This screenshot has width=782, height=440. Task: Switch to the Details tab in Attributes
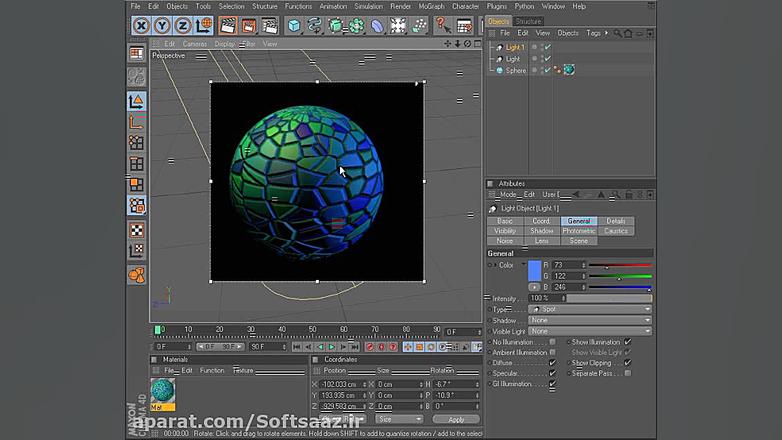[x=616, y=221]
